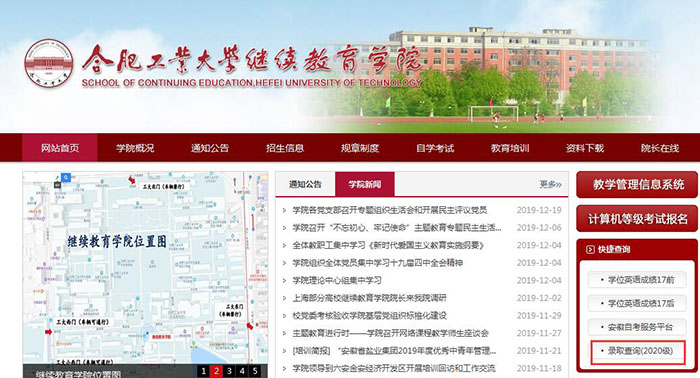Click the 合肥工业大学继续教育学院 calligraphy banner title
The height and width of the screenshot is (378, 700).
(252, 59)
